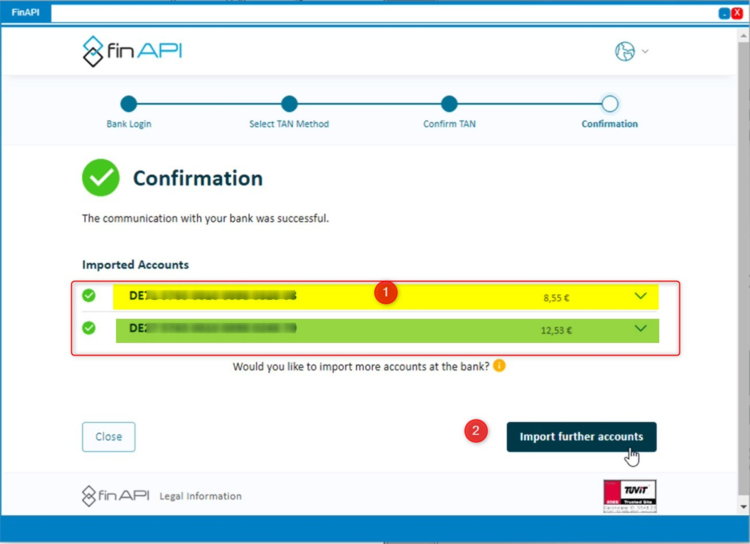The height and width of the screenshot is (544, 750).
Task: Click the Select TAN Method step label
Action: 289,124
